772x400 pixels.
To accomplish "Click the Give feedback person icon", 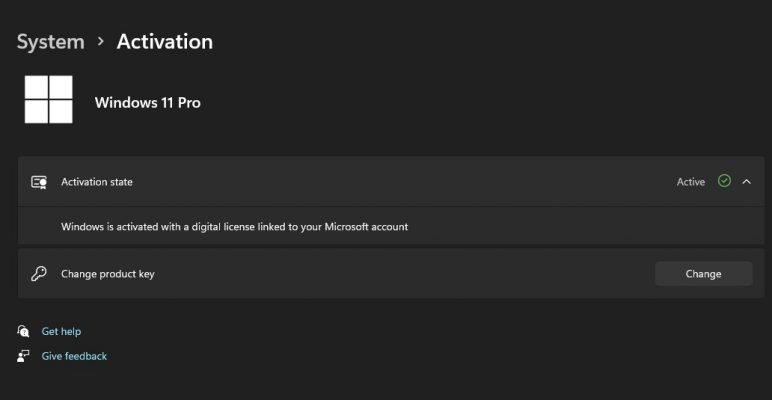I will [23, 356].
